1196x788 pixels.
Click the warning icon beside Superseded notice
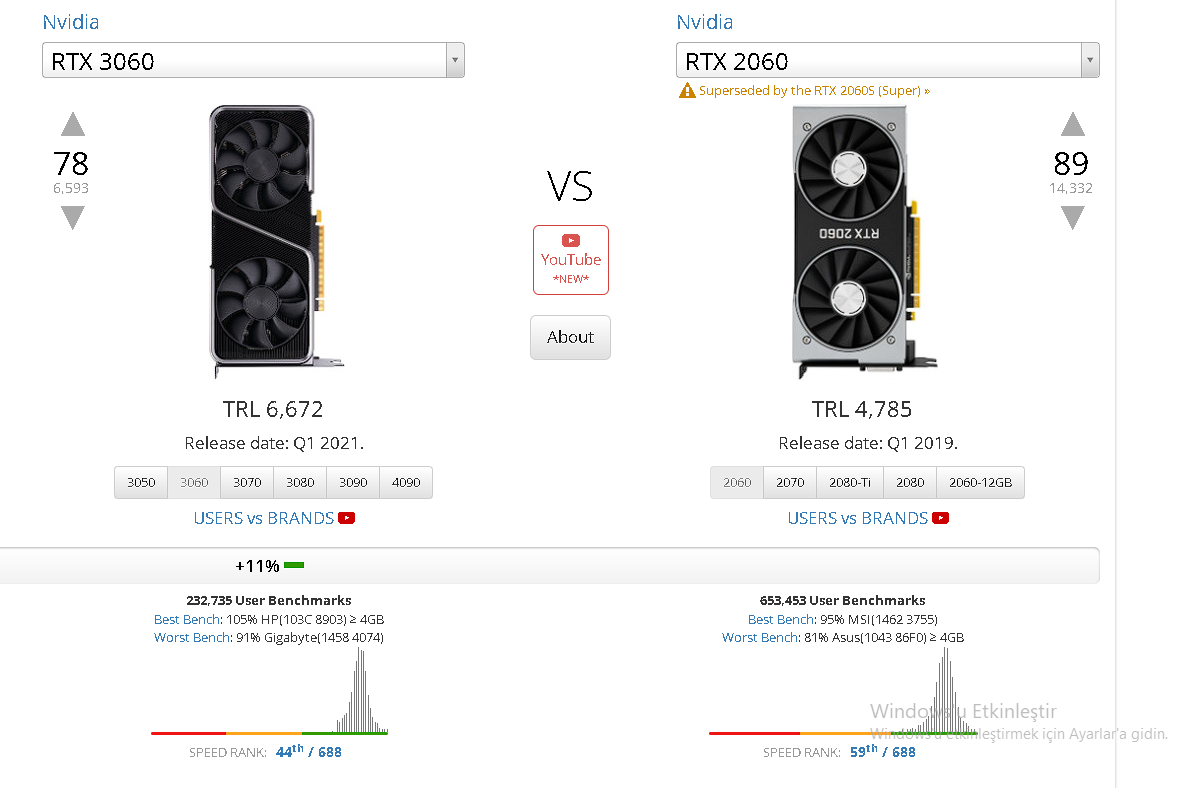point(686,91)
